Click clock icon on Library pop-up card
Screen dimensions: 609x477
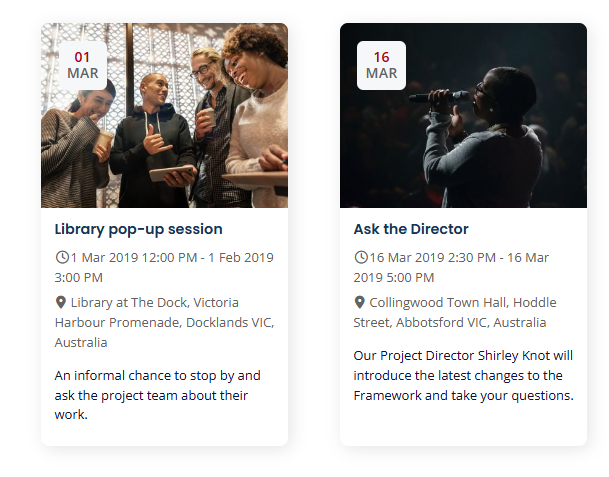[x=62, y=257]
